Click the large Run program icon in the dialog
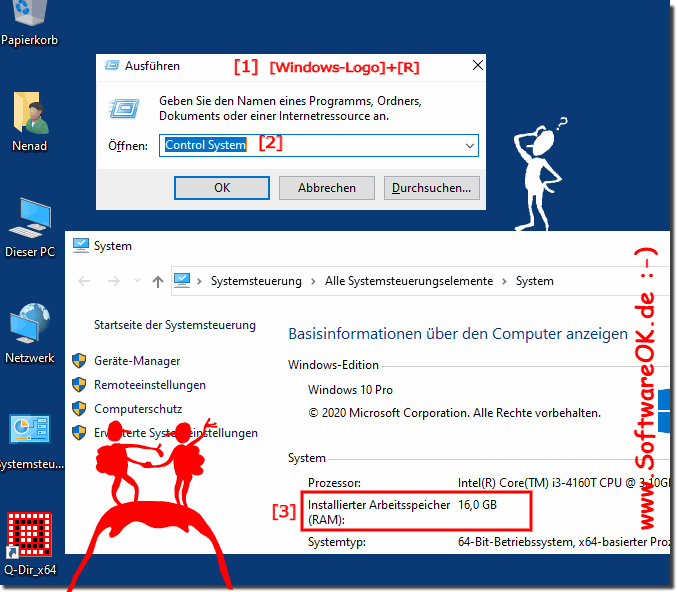 point(124,108)
